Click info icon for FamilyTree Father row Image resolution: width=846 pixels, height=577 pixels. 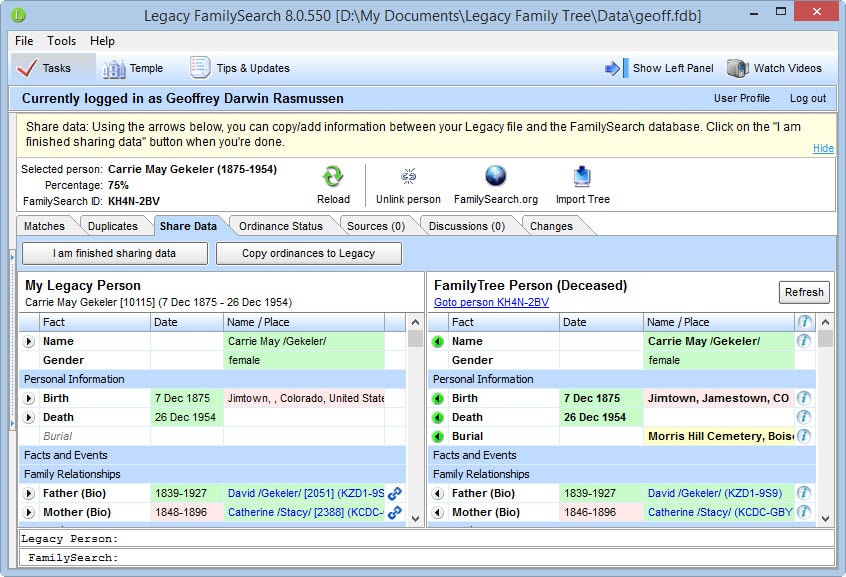[x=804, y=493]
